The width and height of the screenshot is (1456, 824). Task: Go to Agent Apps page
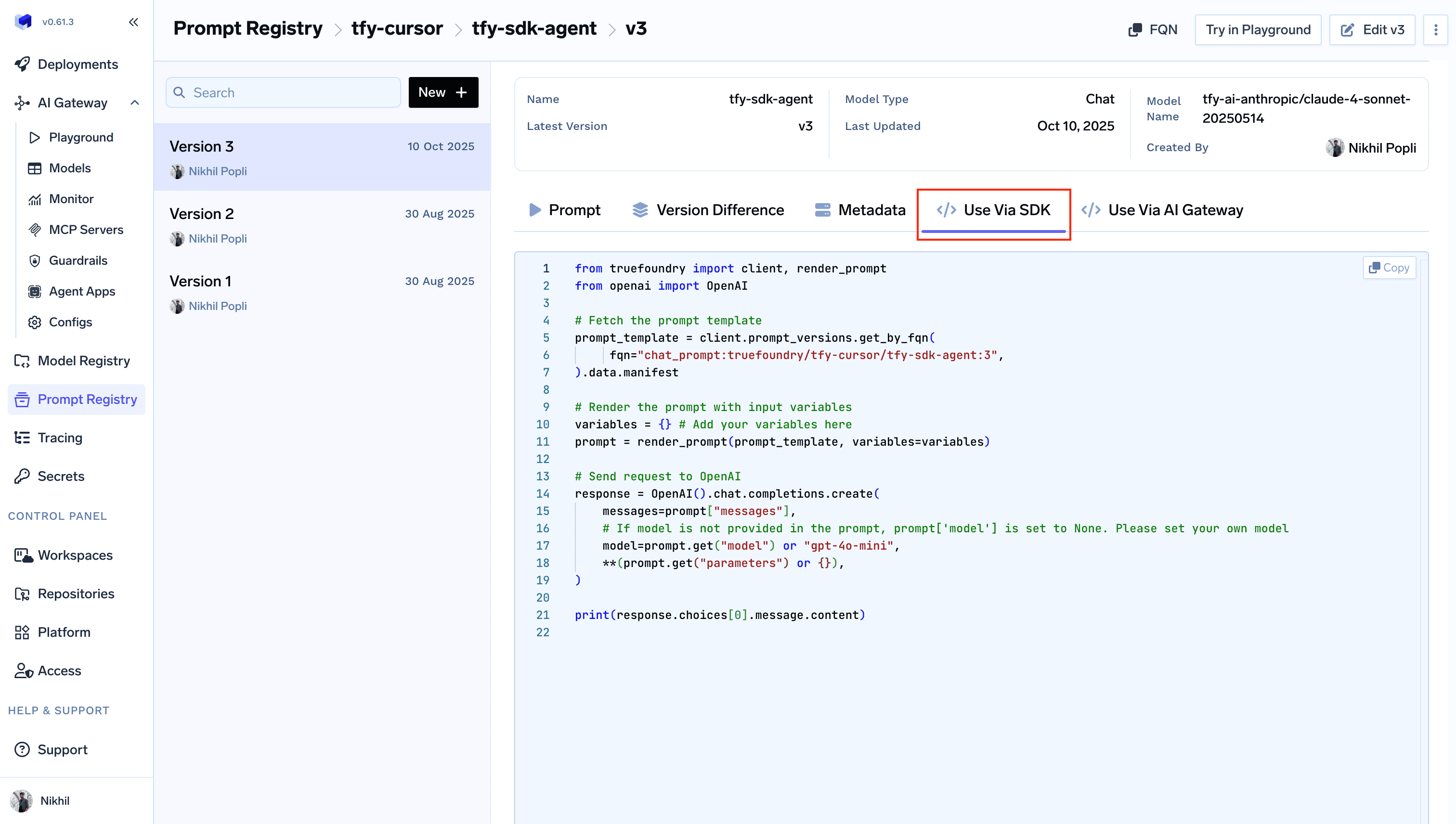point(81,291)
